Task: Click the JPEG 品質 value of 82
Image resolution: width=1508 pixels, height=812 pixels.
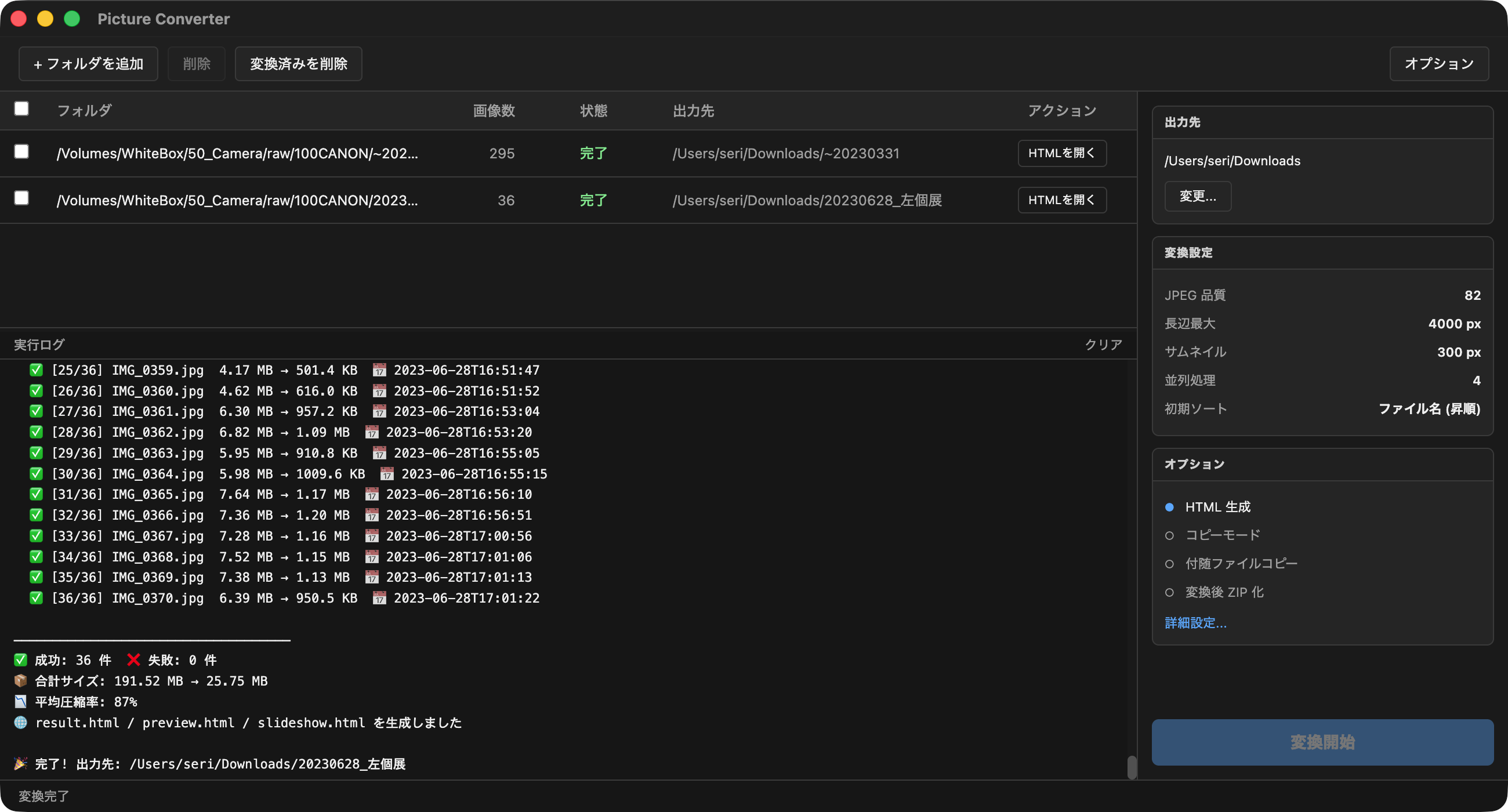Action: click(1473, 295)
